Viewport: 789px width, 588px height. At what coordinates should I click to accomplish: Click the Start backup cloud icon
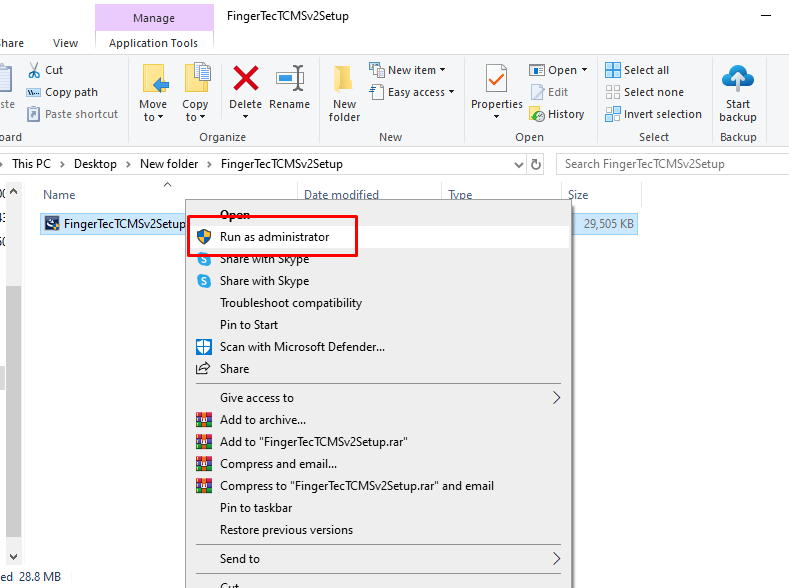point(738,78)
